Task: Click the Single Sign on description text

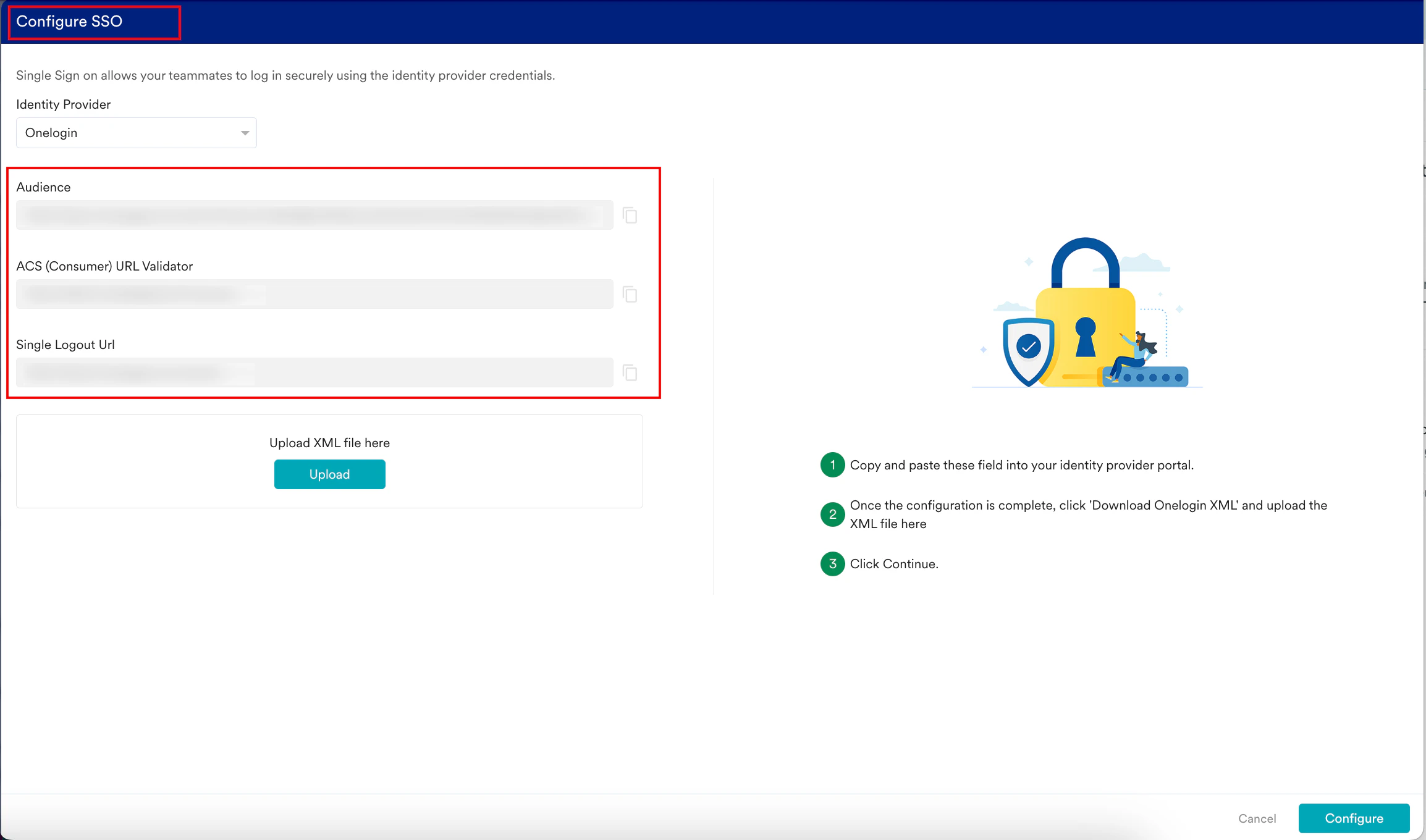Action: coord(285,75)
